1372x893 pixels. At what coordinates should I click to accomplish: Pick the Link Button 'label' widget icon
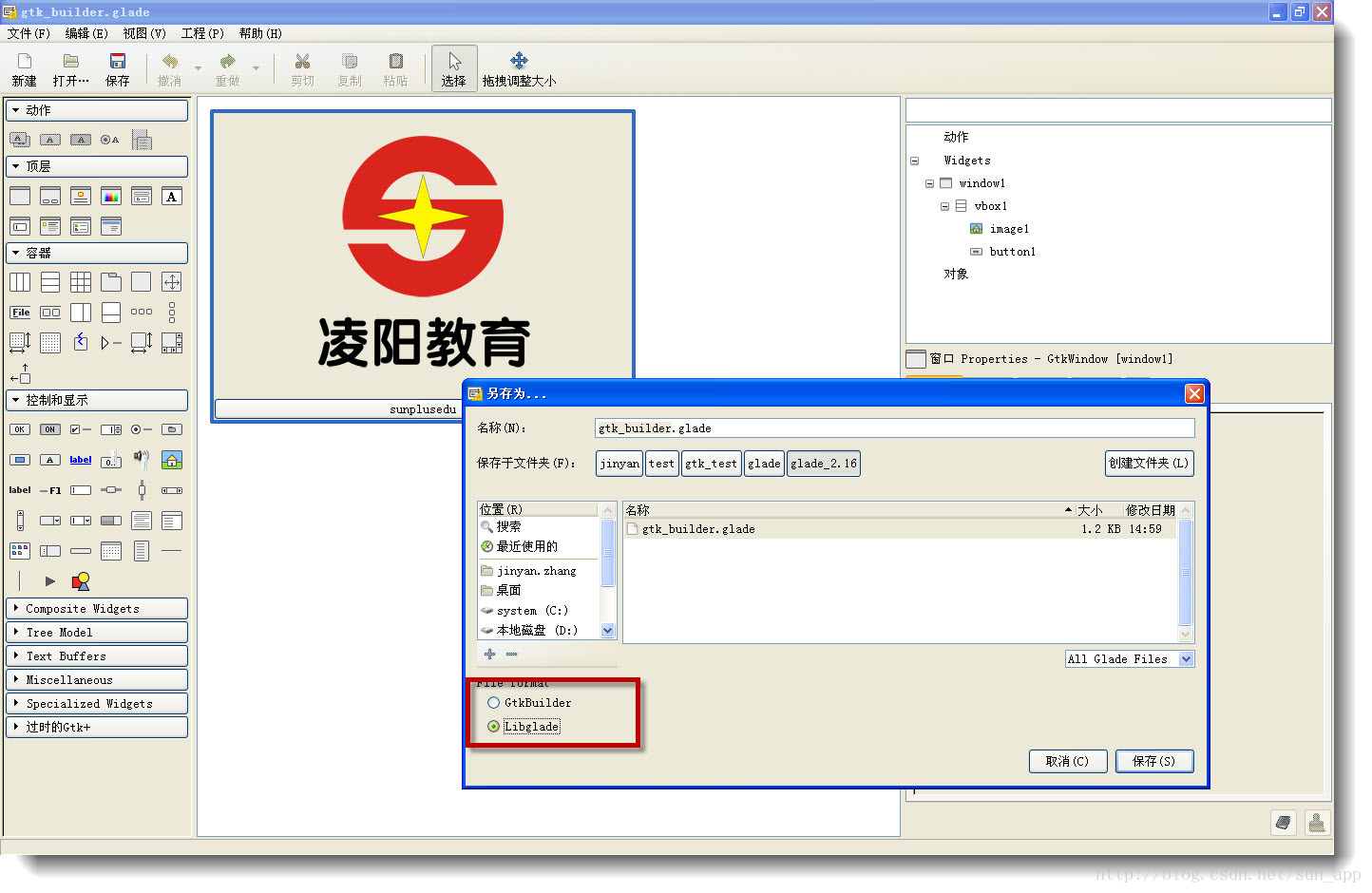(x=81, y=460)
